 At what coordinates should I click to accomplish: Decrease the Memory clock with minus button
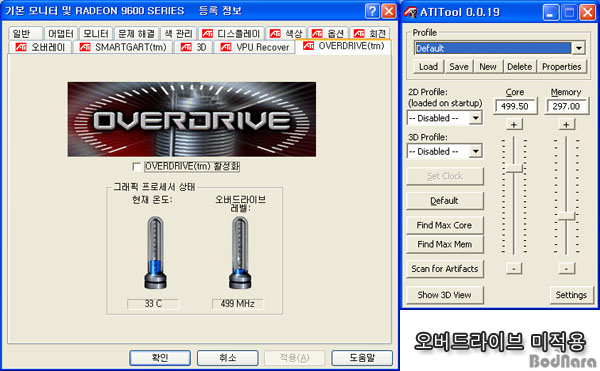(566, 268)
